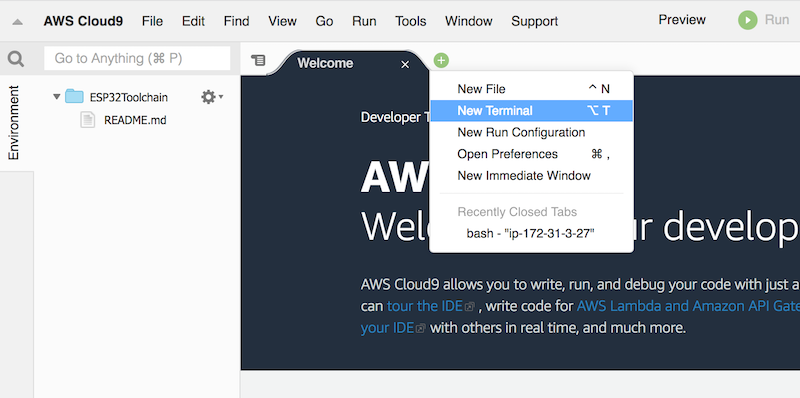Close the Welcome tab
This screenshot has width=800, height=398.
[405, 64]
